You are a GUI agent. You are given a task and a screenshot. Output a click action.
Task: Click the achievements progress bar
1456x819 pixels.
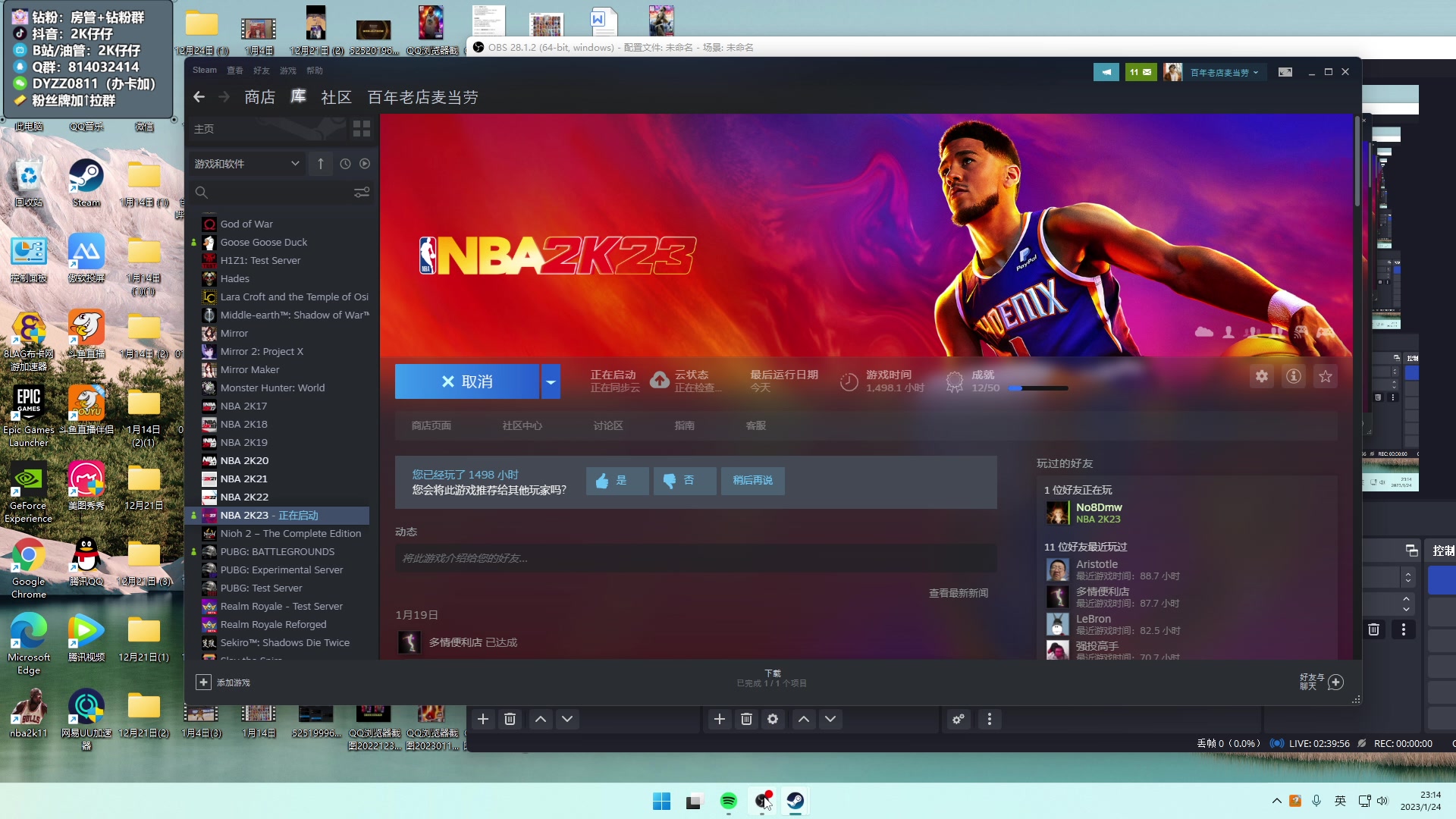click(1038, 388)
